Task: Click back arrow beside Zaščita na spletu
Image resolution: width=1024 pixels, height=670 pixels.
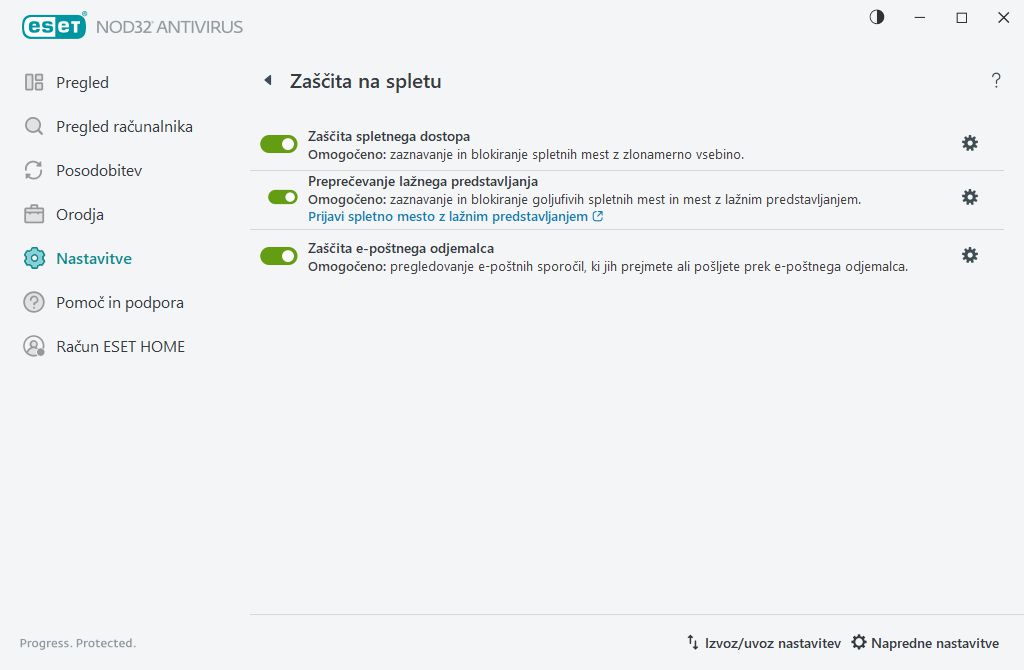Action: (x=268, y=80)
